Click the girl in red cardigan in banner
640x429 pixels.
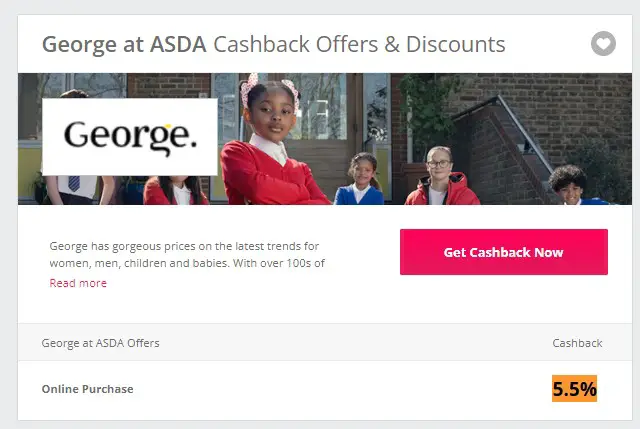[x=271, y=143]
